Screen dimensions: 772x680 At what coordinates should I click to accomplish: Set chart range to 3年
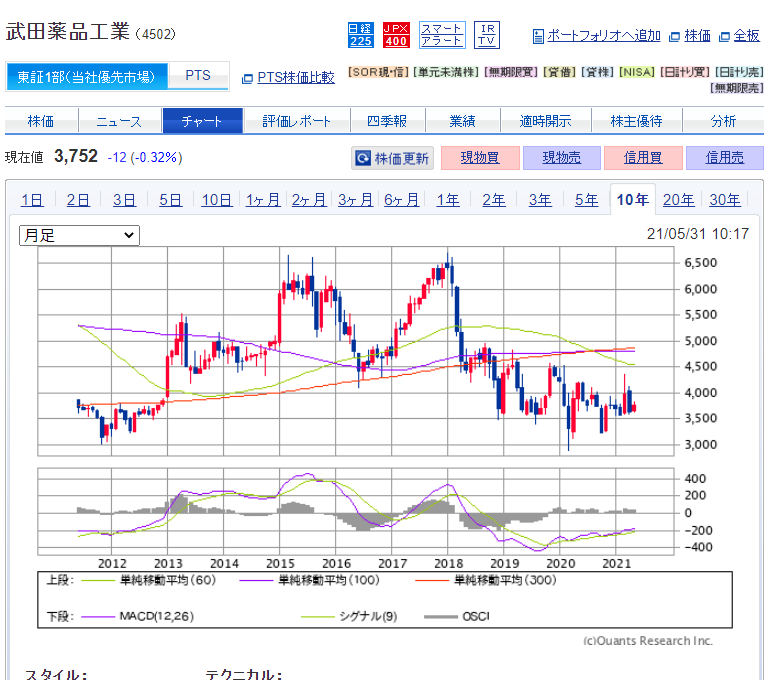540,200
